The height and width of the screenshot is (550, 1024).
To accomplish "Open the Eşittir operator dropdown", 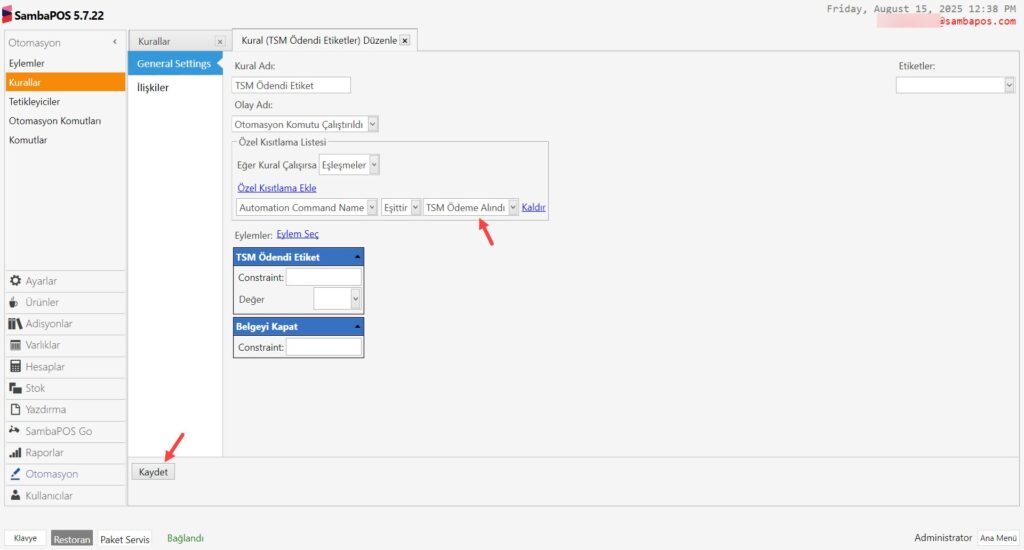I will (x=415, y=208).
